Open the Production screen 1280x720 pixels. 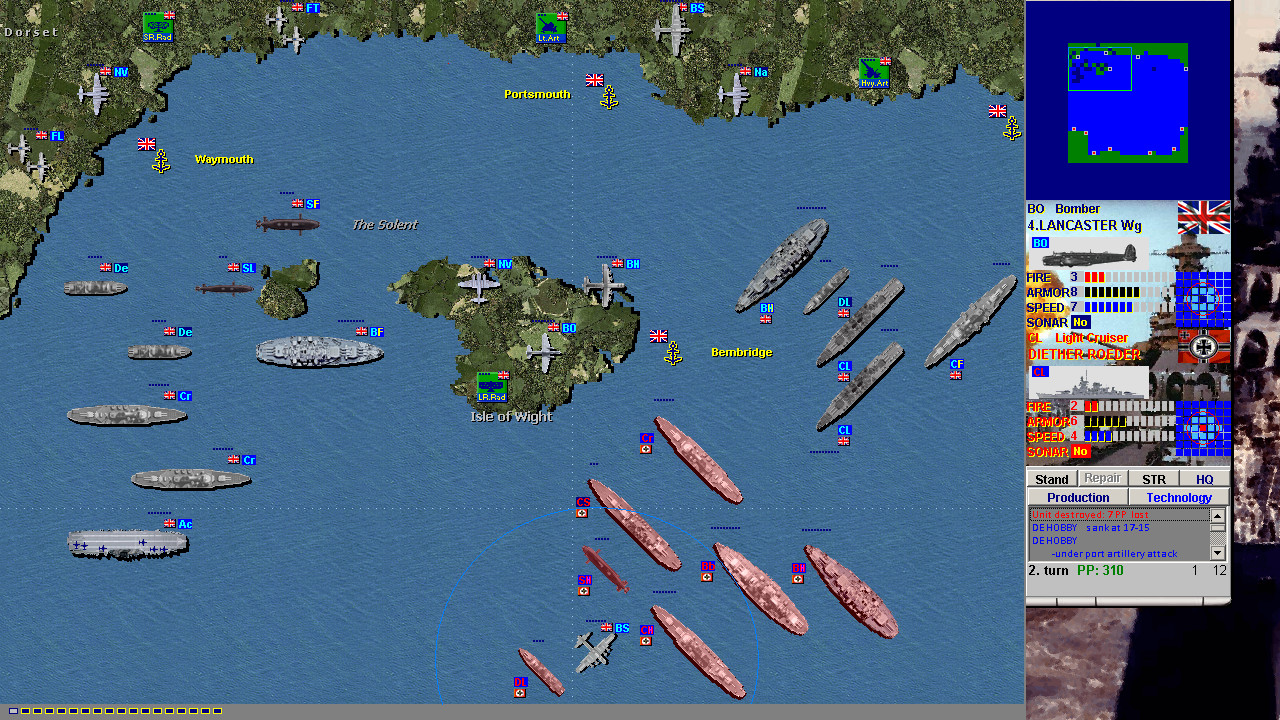pyautogui.click(x=1077, y=497)
